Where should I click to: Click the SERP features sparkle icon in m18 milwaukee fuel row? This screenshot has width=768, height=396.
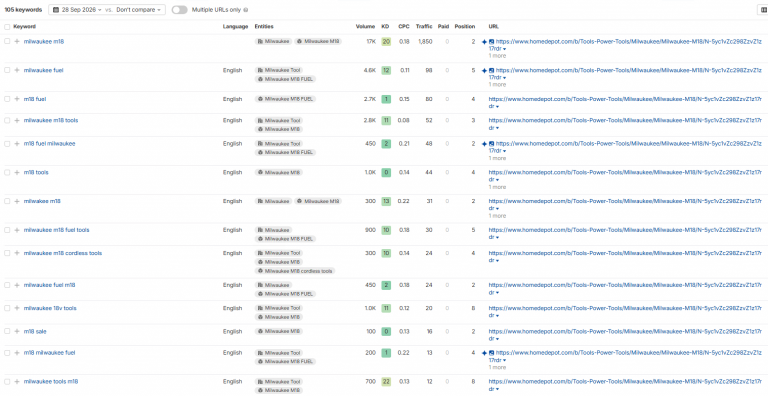point(484,353)
